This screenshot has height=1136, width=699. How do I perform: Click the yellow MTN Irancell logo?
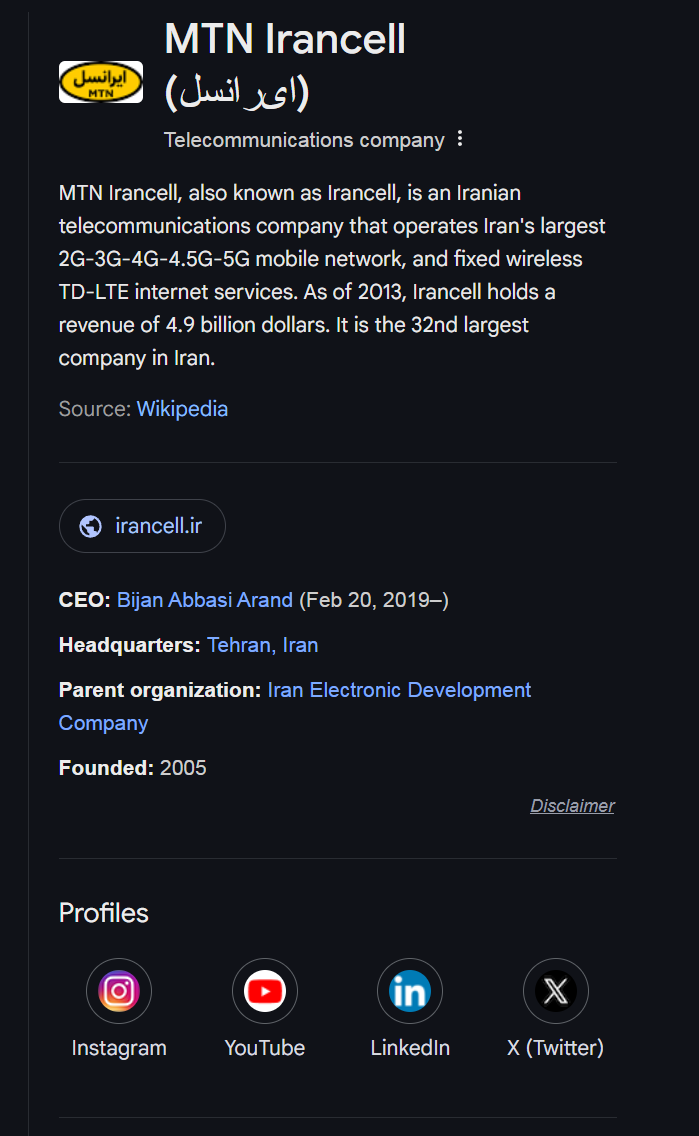click(x=101, y=82)
